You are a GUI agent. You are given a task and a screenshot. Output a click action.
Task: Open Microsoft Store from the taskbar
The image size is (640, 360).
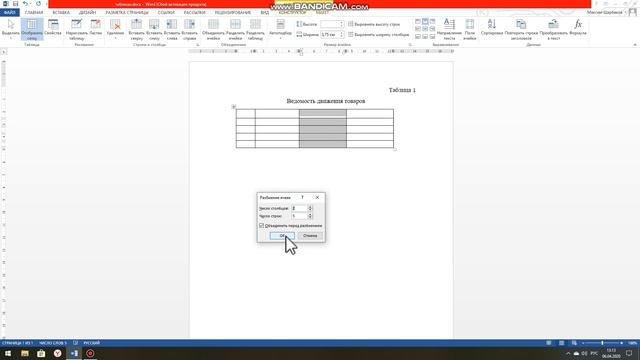tap(41, 353)
